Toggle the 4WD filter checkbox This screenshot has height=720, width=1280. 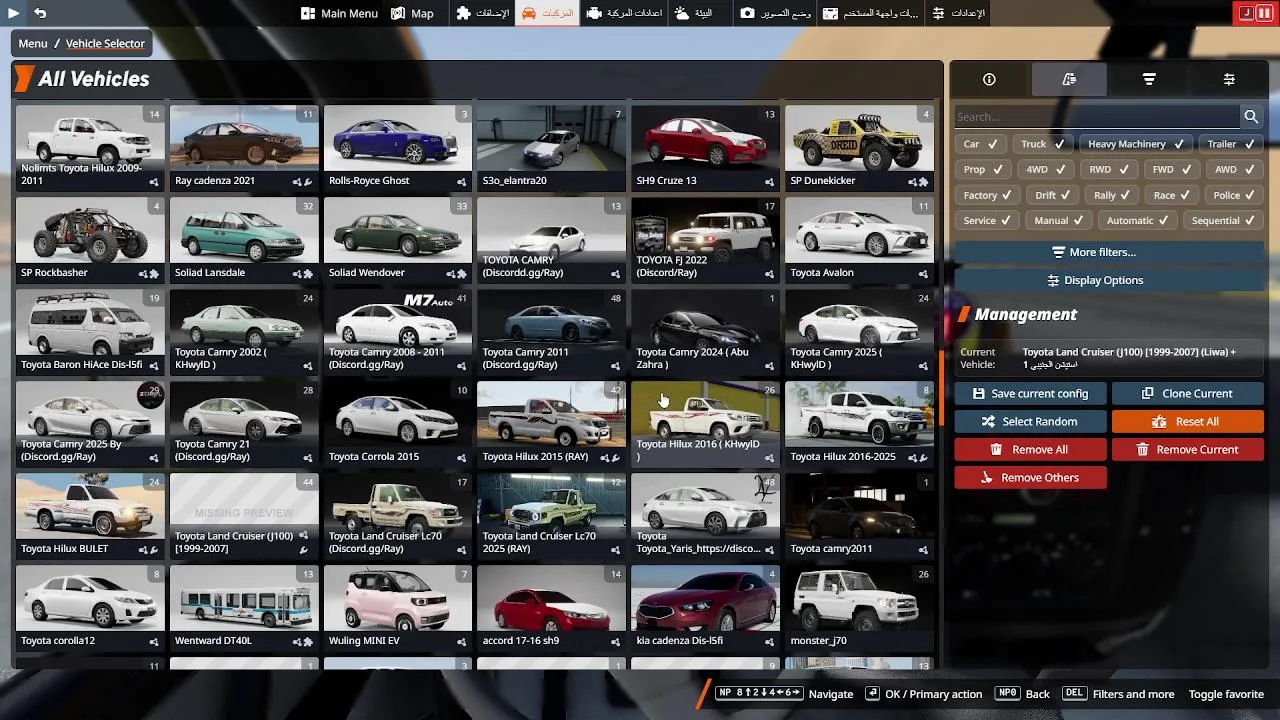click(x=1045, y=170)
